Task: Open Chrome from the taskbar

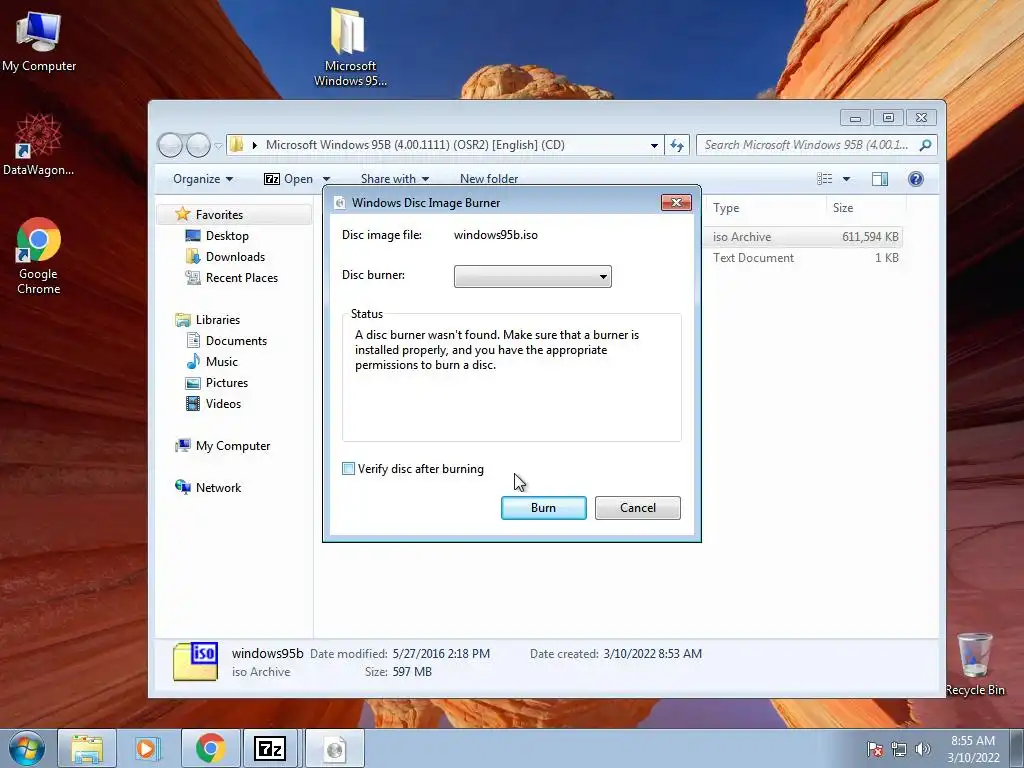Action: [210, 748]
